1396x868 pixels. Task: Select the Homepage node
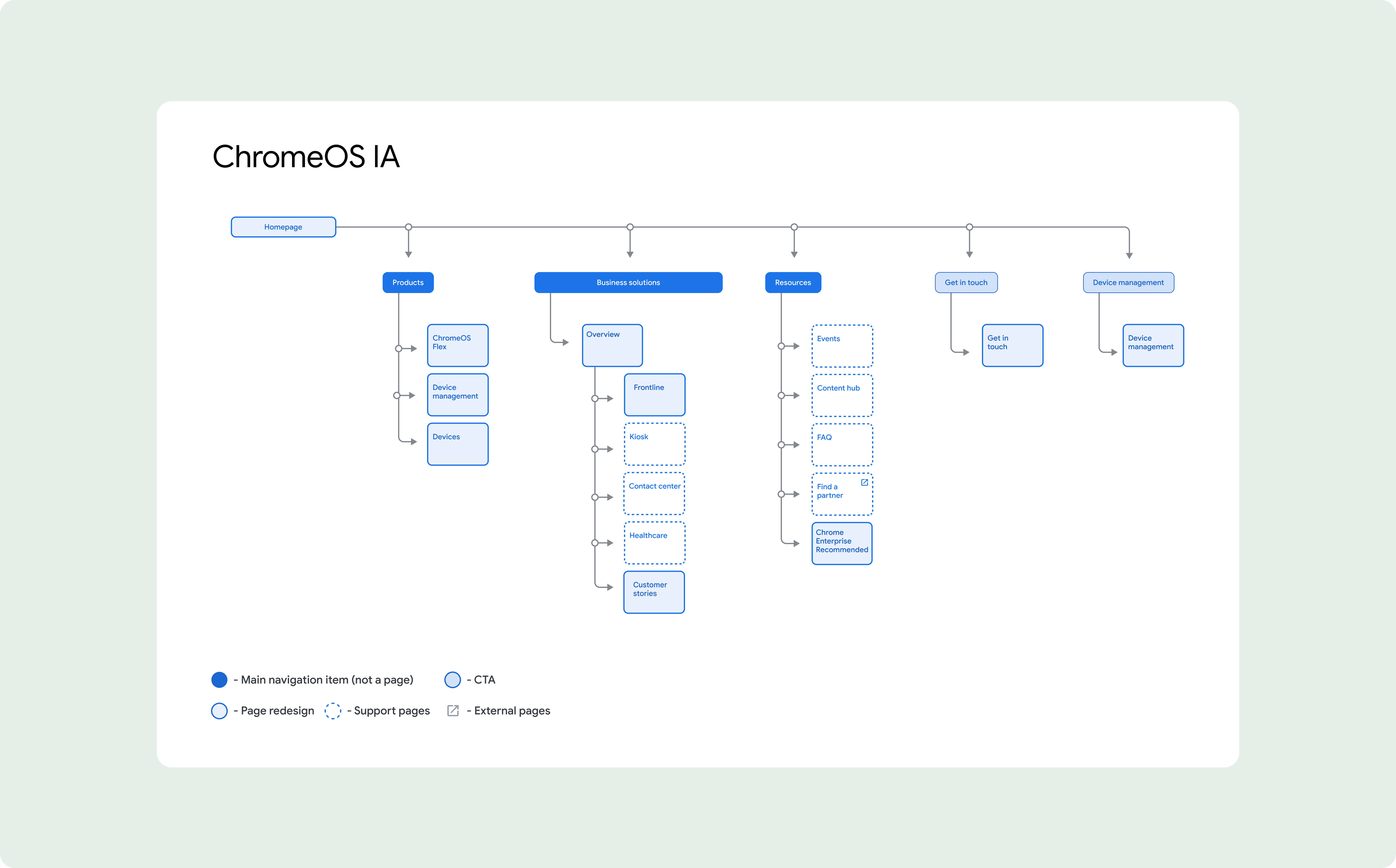click(x=283, y=227)
